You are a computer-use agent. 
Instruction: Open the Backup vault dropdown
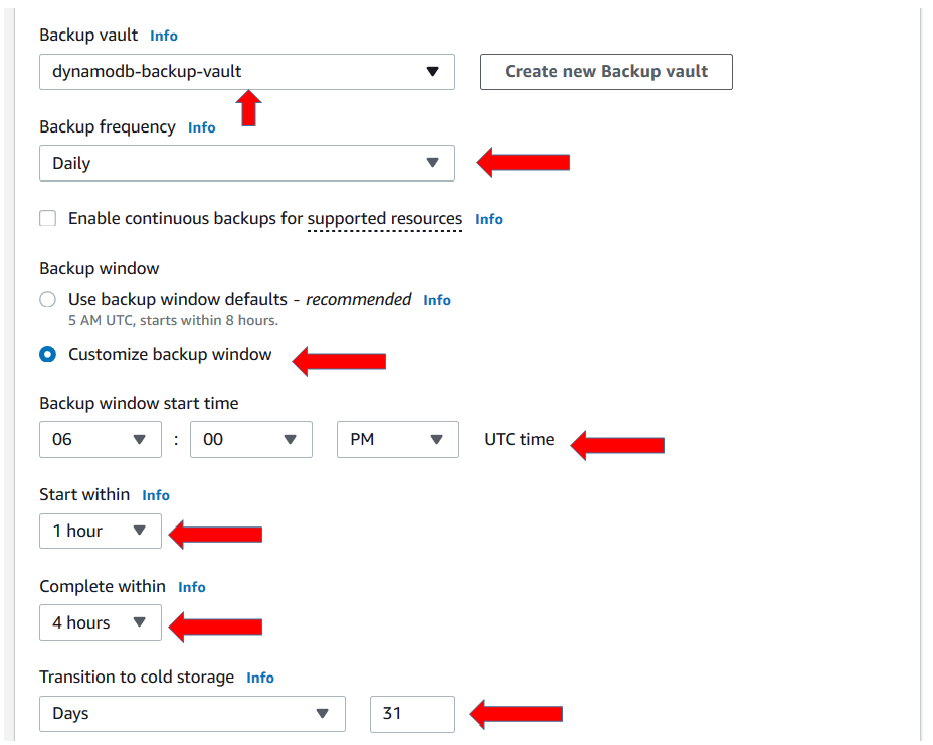click(x=246, y=72)
